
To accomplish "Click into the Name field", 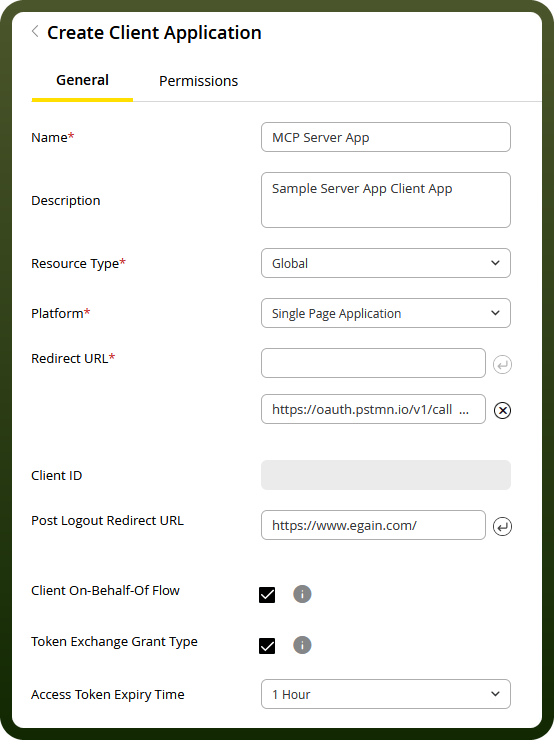I will pos(386,137).
